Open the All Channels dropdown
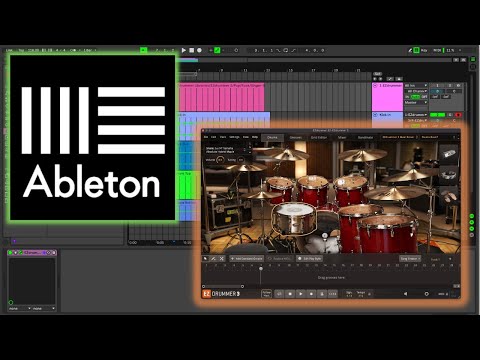 tap(416, 91)
